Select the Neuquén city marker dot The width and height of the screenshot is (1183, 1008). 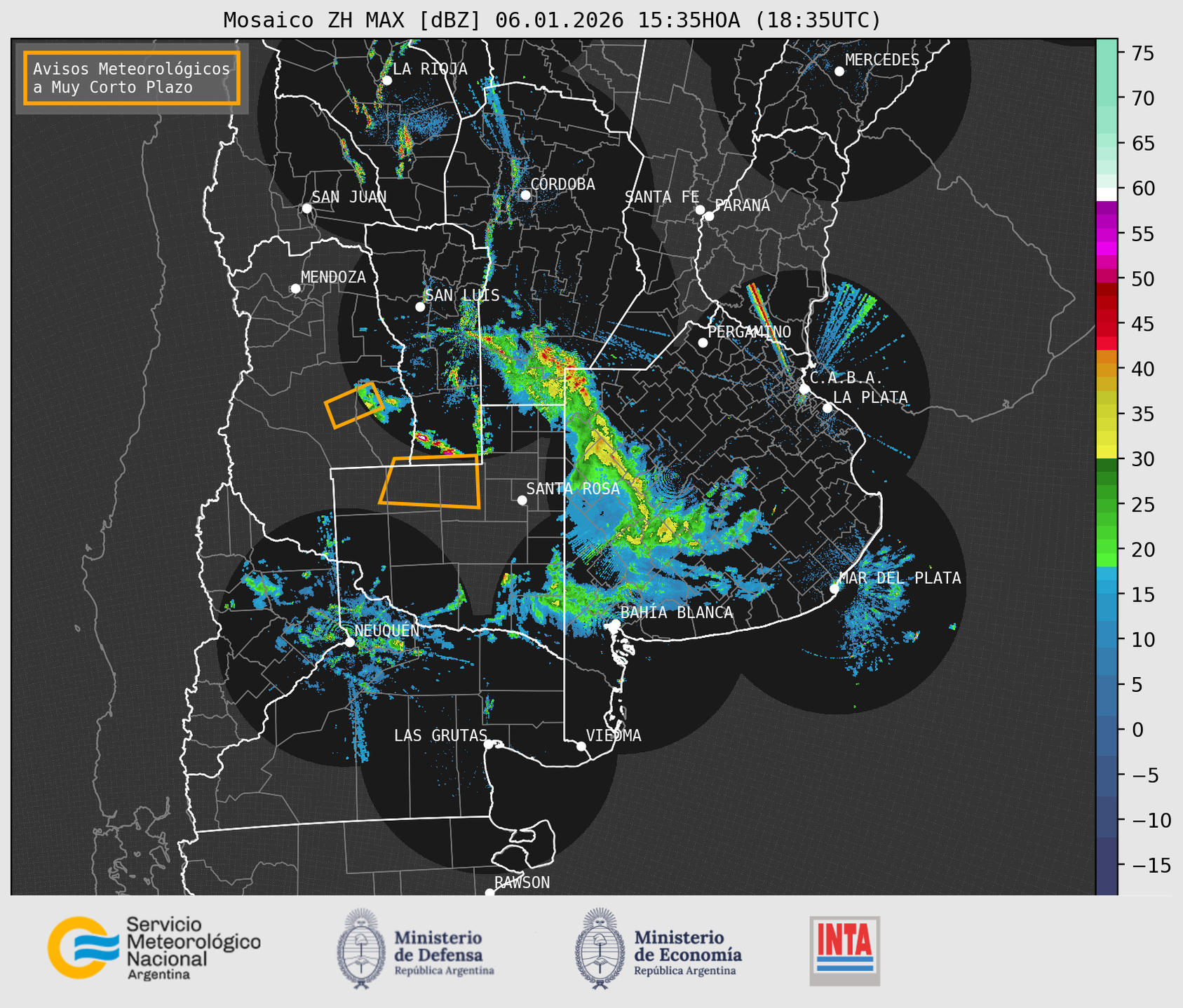pos(349,641)
